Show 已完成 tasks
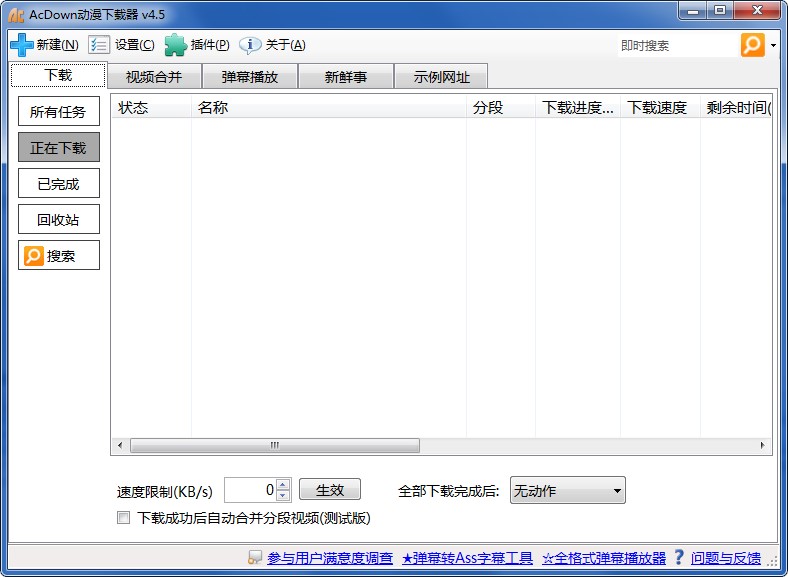The image size is (788, 577). 59,183
